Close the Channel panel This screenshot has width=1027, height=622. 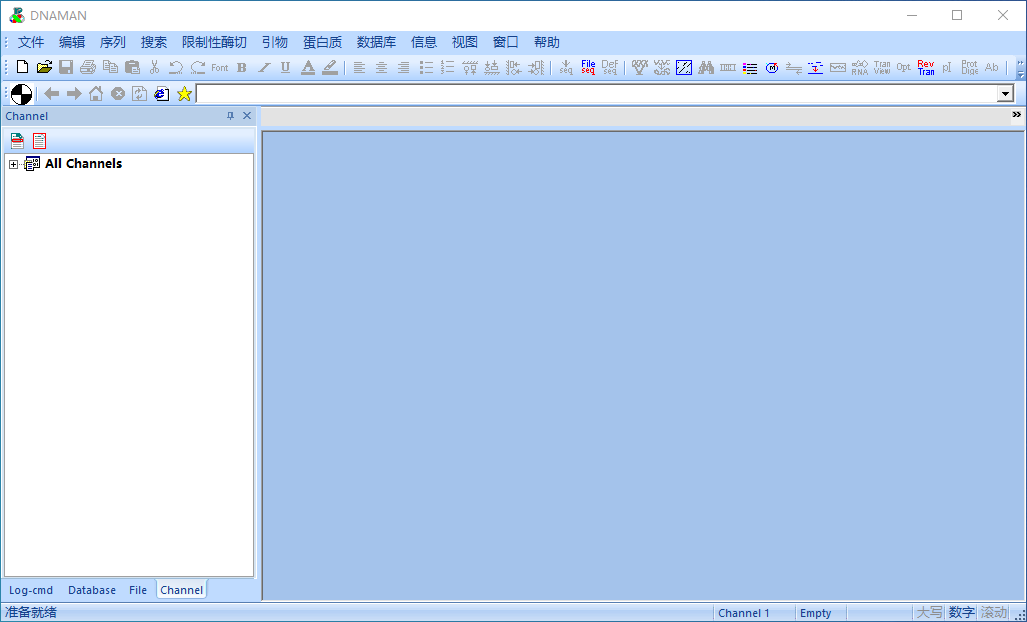247,116
